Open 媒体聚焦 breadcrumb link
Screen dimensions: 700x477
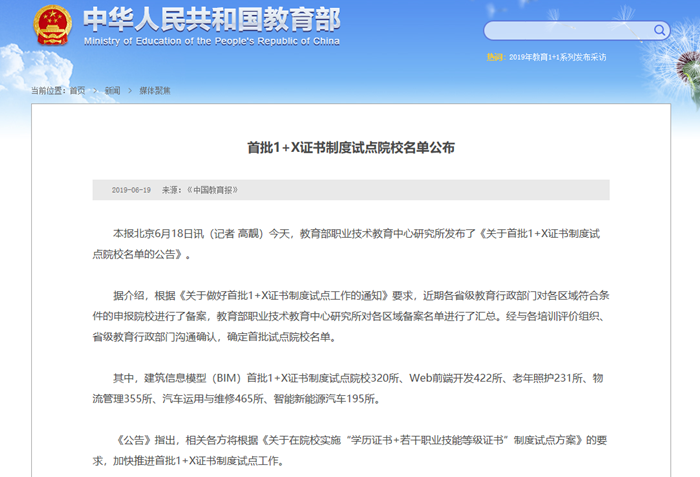pyautogui.click(x=155, y=91)
